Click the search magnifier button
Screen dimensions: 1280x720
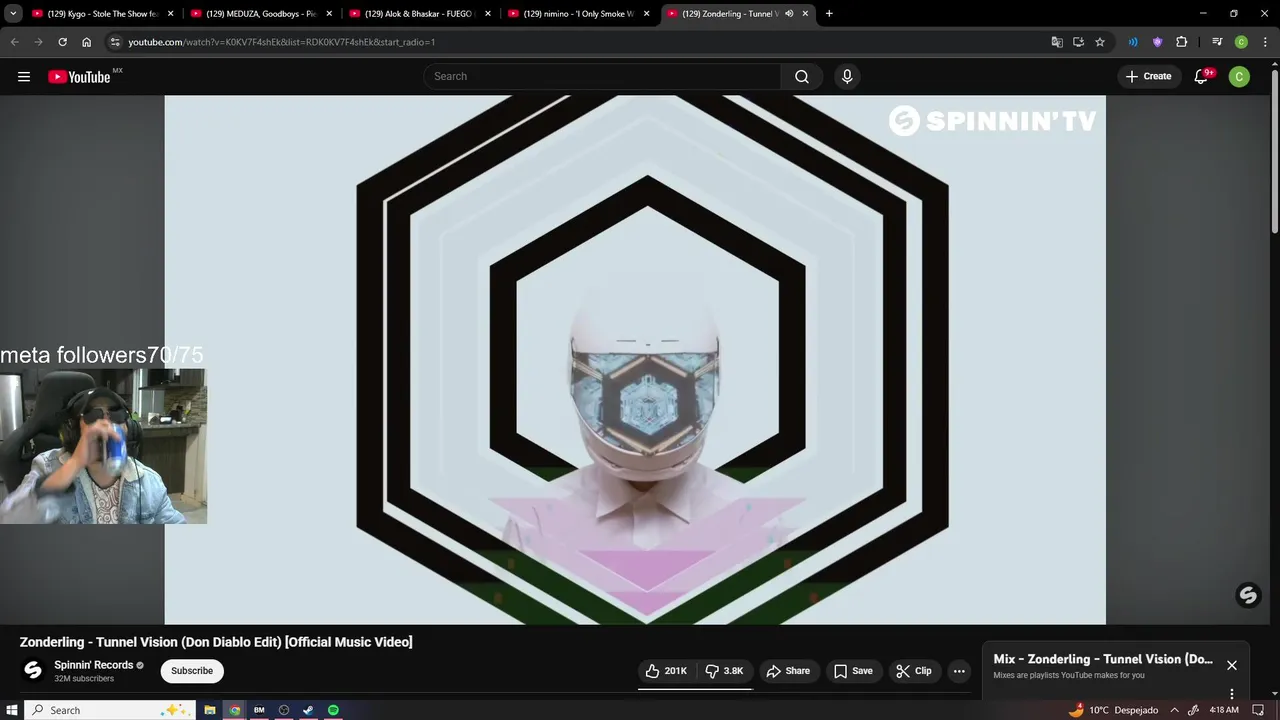[x=802, y=77]
